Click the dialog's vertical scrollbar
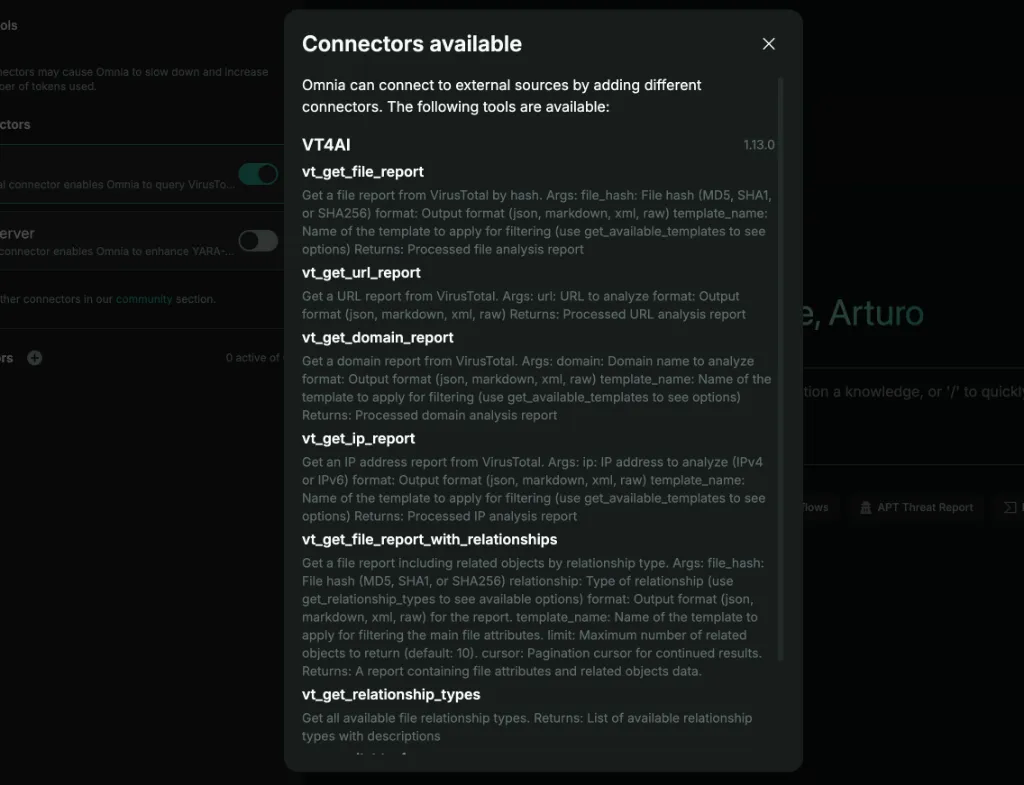 coord(780,369)
